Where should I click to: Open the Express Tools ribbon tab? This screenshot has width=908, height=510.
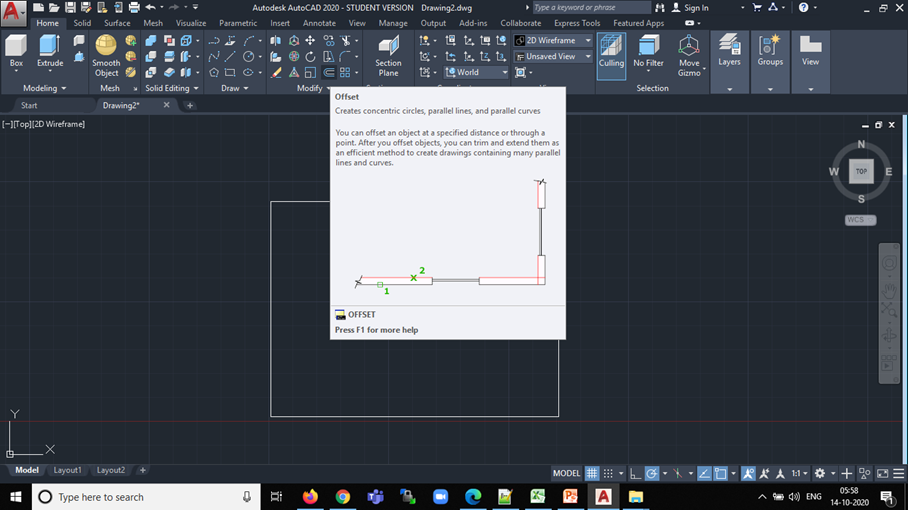577,23
